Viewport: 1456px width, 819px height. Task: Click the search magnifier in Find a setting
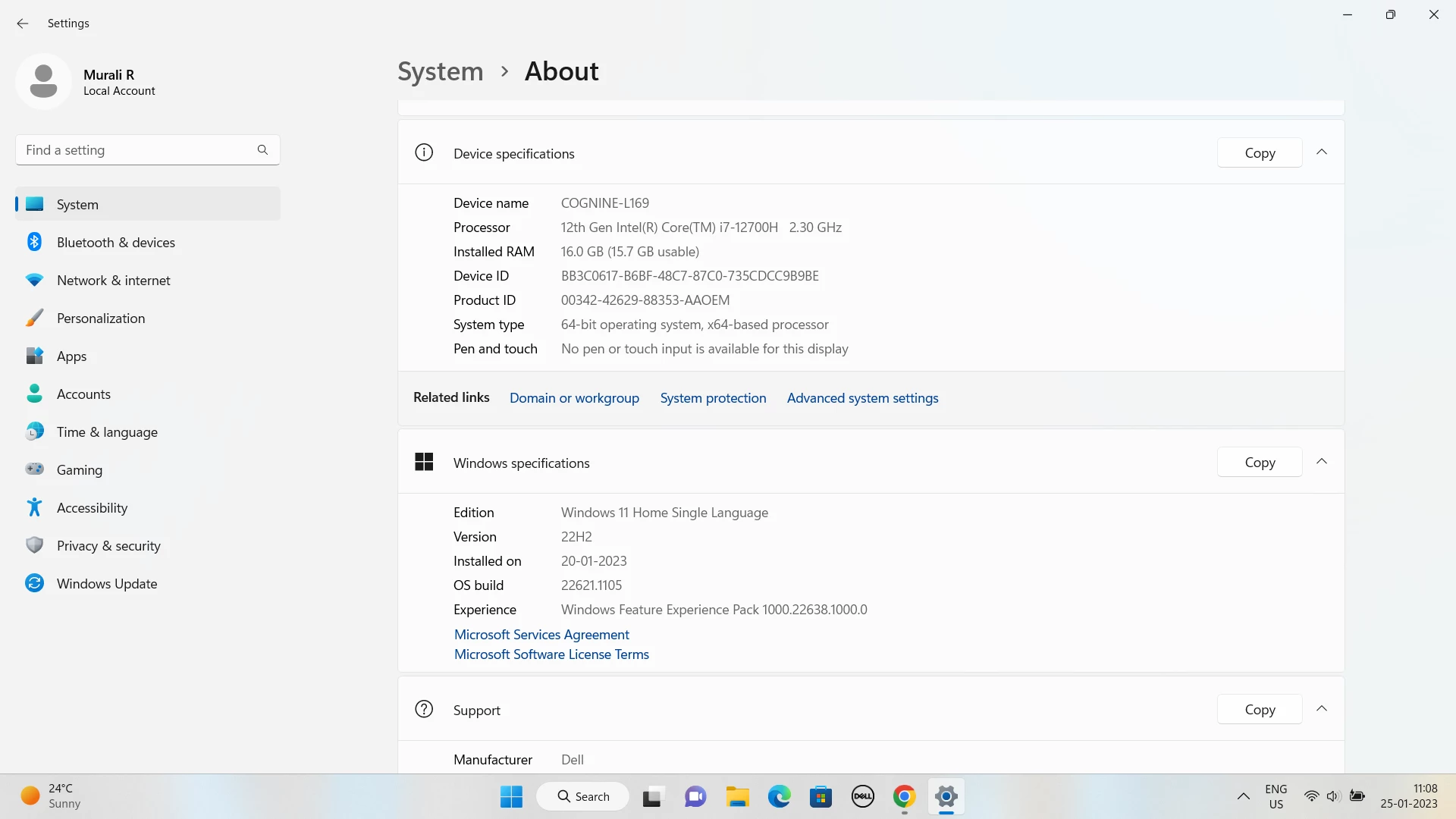[x=262, y=149]
